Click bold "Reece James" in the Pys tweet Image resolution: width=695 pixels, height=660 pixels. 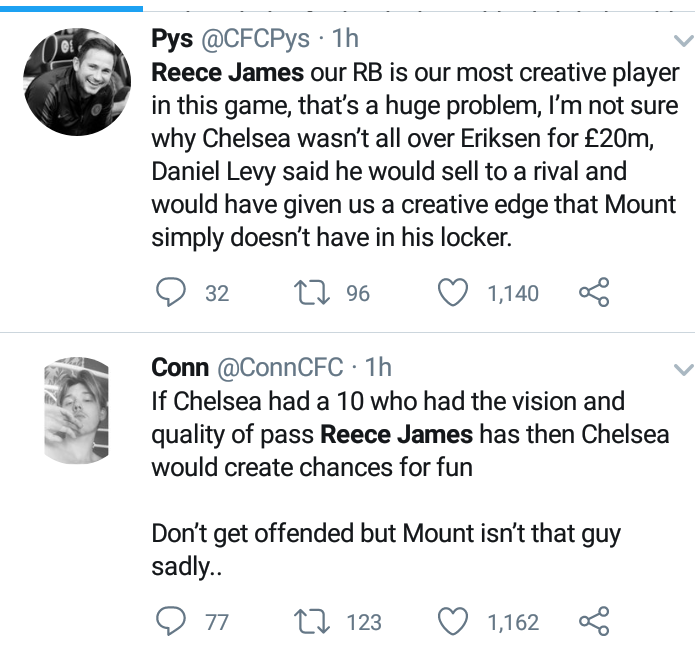click(224, 73)
